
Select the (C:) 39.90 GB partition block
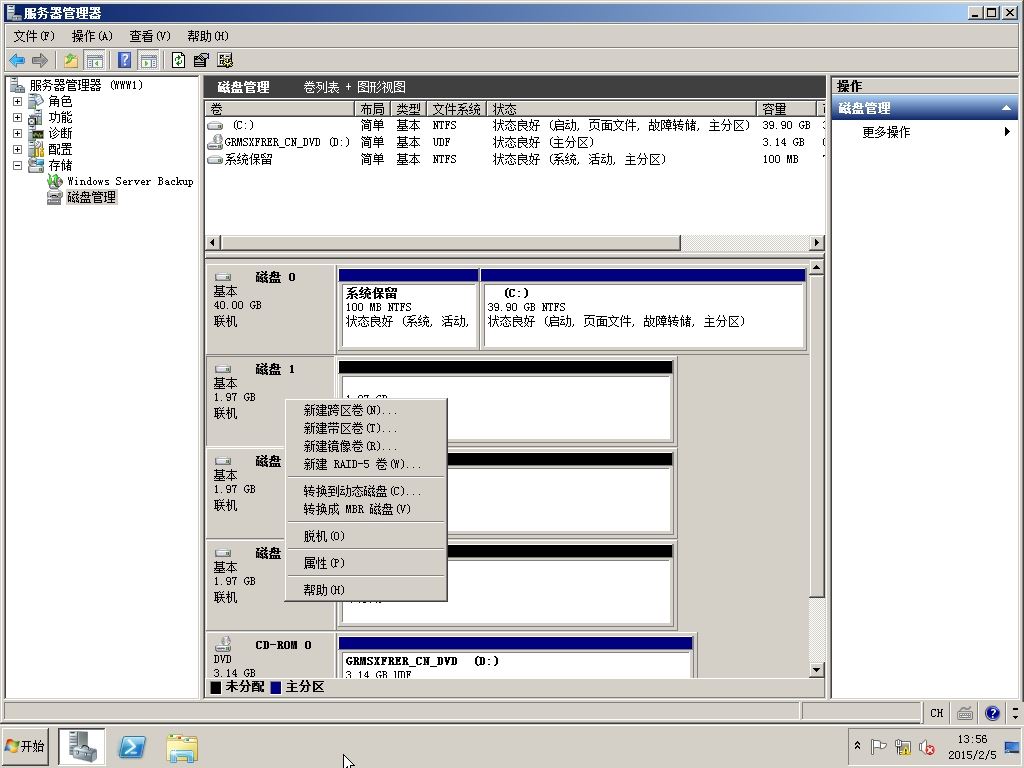pos(643,309)
